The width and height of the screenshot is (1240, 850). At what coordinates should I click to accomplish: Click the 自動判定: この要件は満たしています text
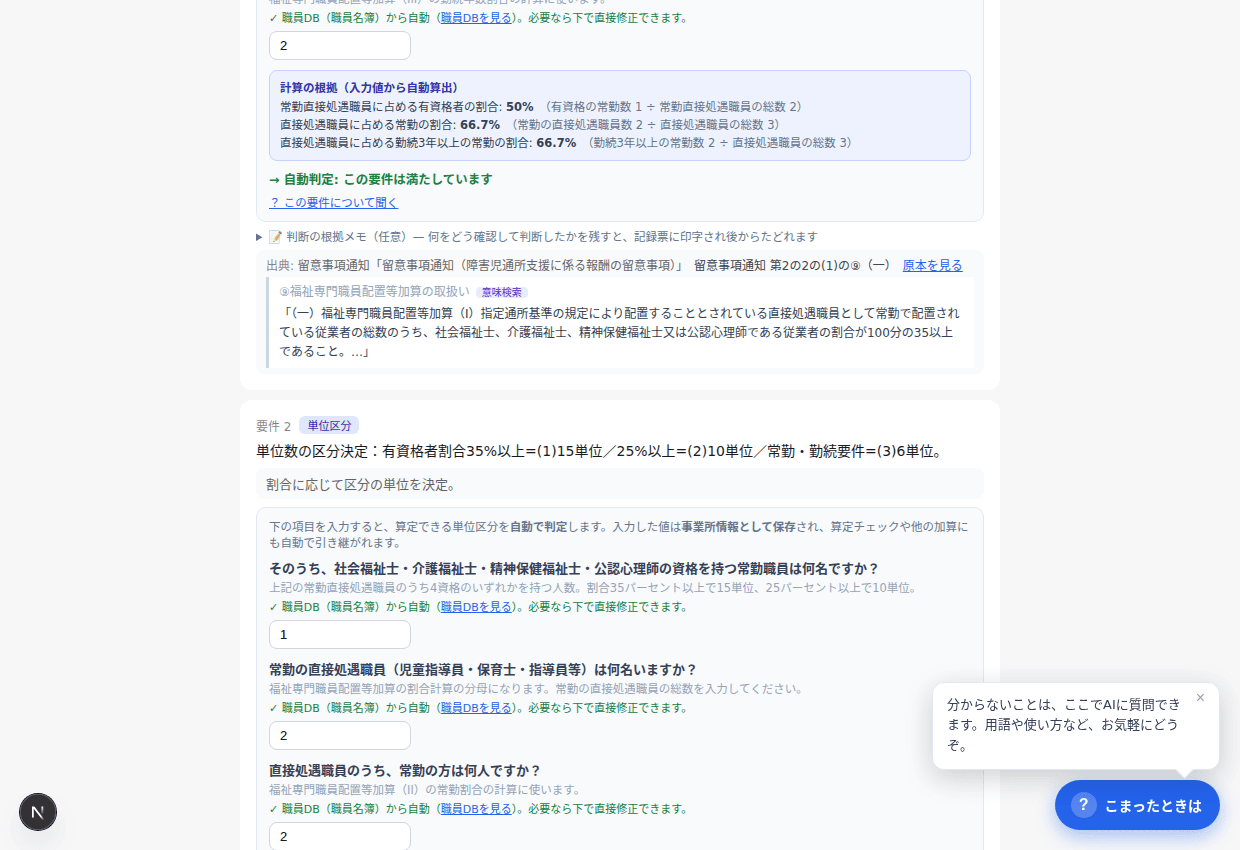click(381, 179)
